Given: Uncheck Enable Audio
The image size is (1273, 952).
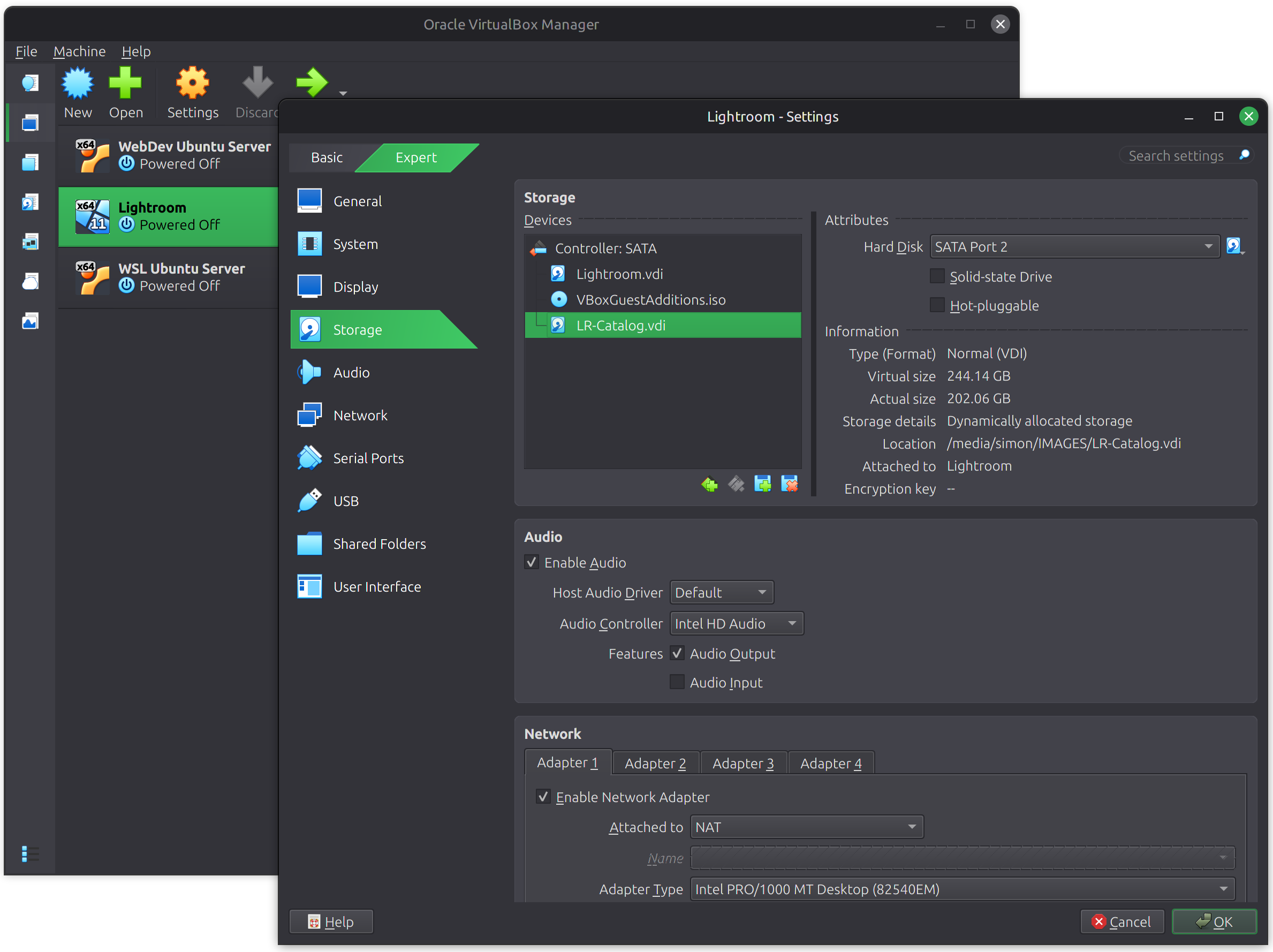Looking at the screenshot, I should [x=532, y=562].
